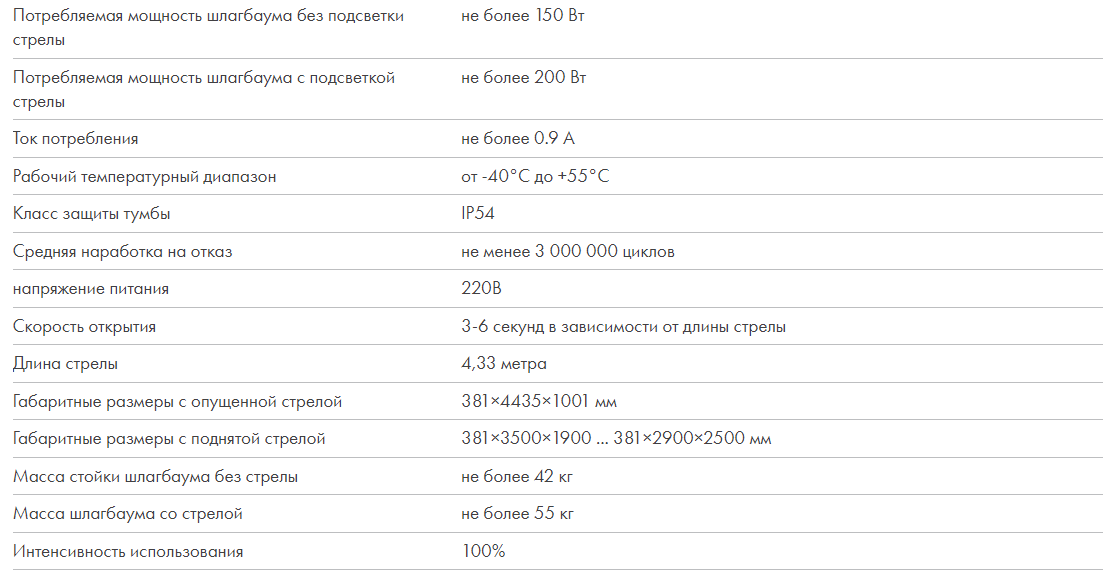Screen dimensions: 1111x573
Task: Click the 'не более 55 кг' mass value
Action: (x=517, y=514)
